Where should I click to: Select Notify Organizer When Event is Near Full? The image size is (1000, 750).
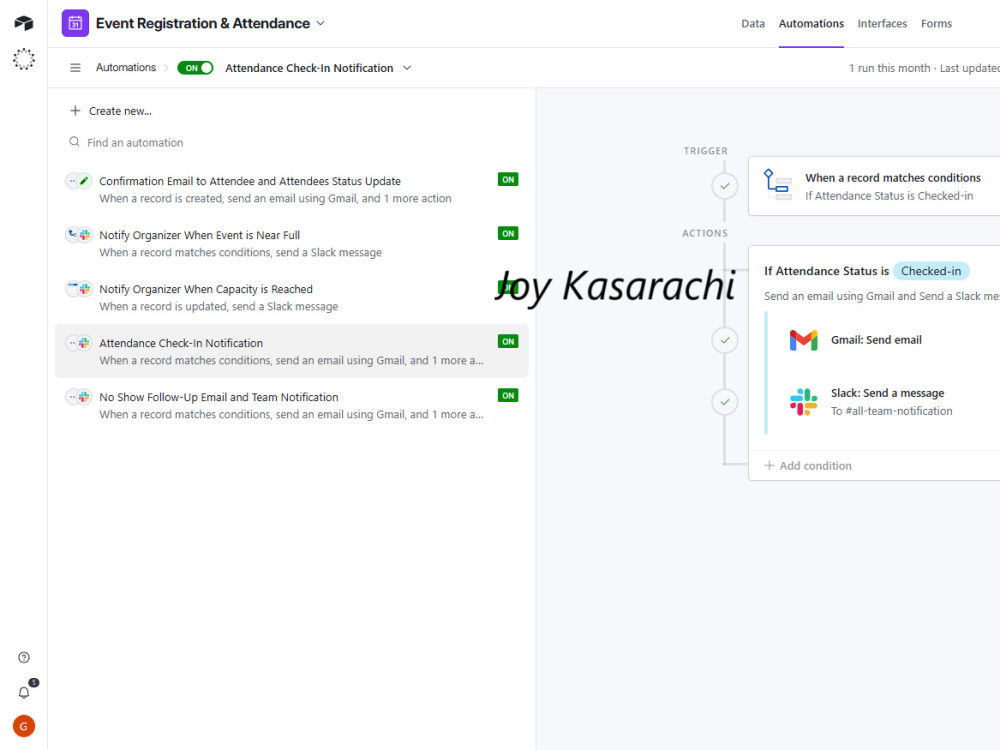tap(199, 235)
